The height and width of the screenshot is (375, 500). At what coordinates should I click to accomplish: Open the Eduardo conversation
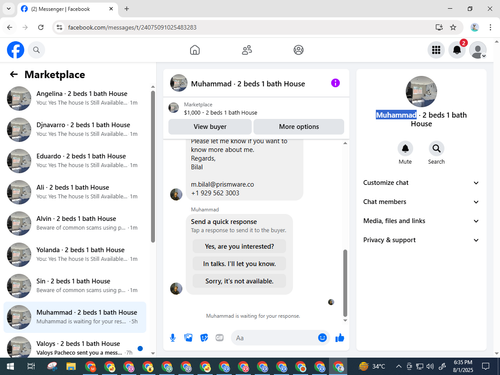click(x=75, y=161)
